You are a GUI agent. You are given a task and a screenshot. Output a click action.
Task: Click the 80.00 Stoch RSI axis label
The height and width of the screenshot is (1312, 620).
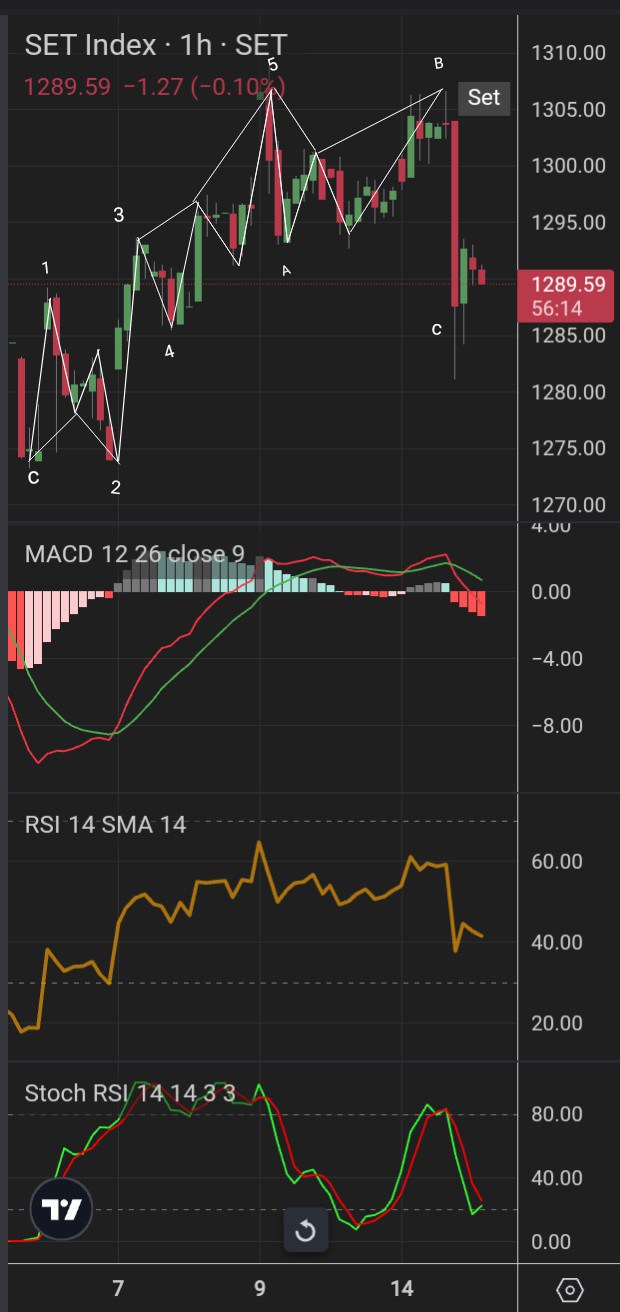pos(557,1114)
